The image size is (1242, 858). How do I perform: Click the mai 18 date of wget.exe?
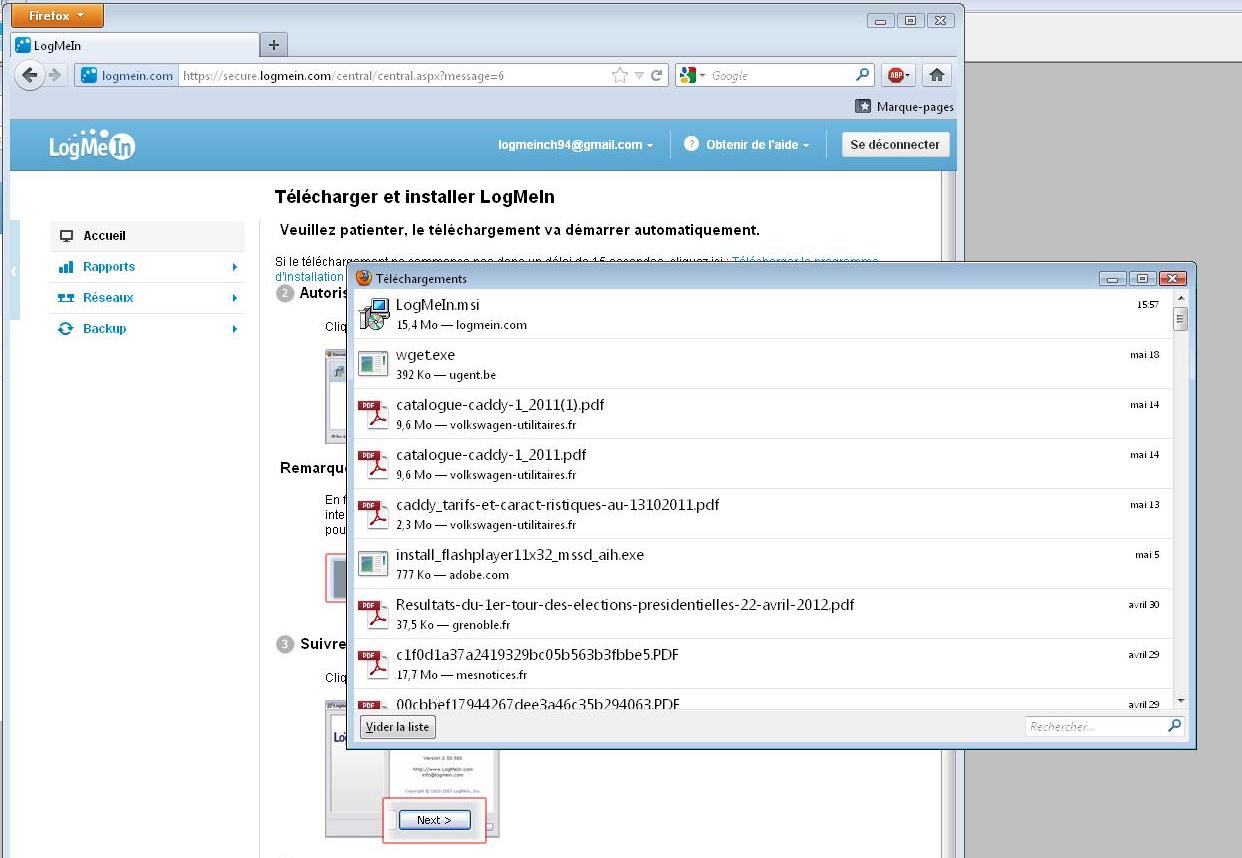tap(1145, 355)
